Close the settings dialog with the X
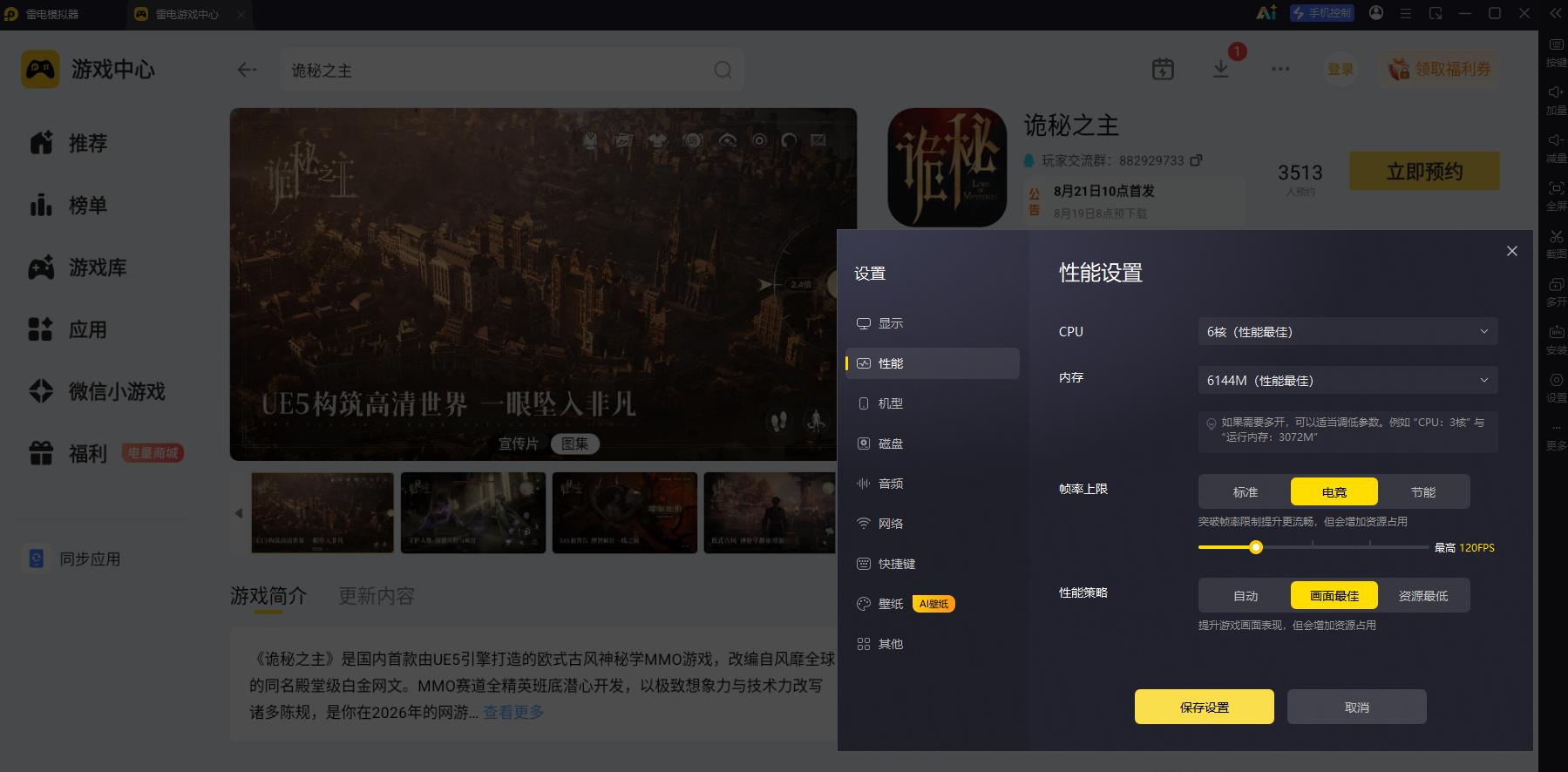Screen dimensions: 1568x772 coord(1512,251)
